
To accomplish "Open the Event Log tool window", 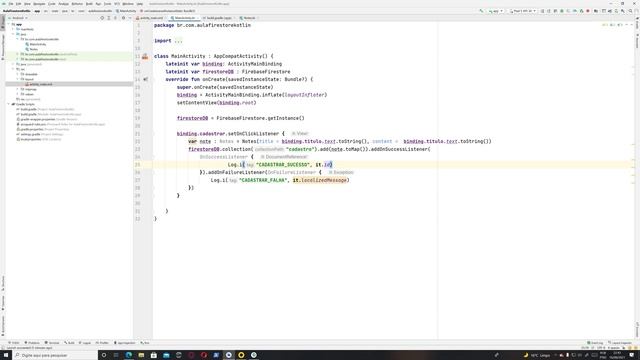I will (595, 343).
